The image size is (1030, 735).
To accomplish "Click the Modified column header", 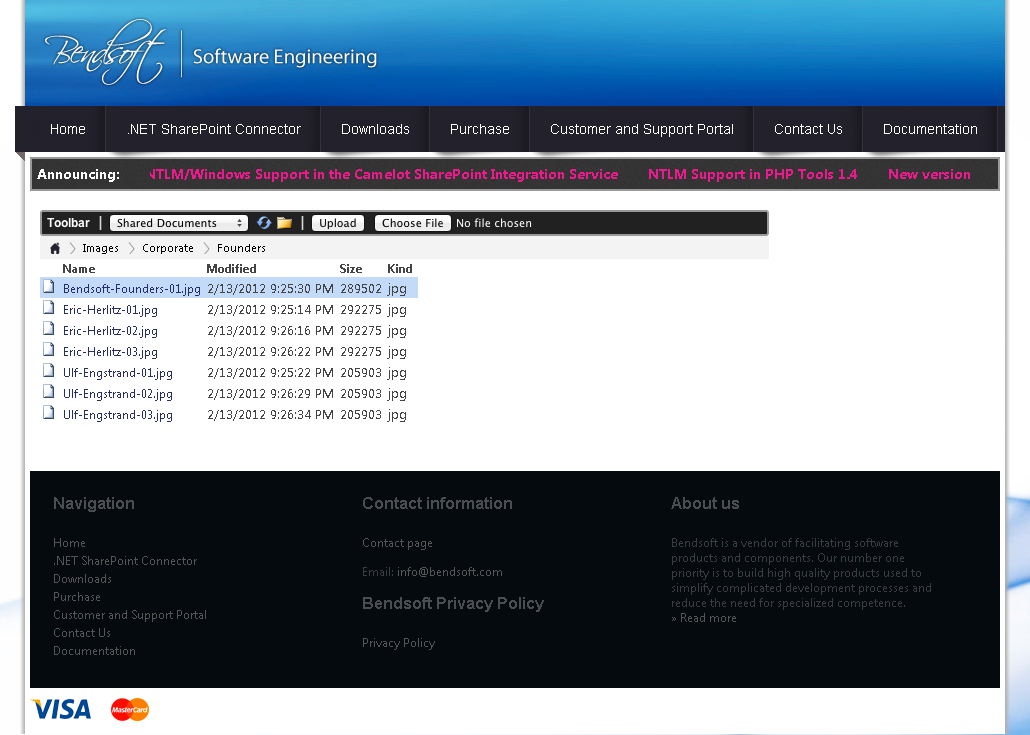I will coord(231,269).
